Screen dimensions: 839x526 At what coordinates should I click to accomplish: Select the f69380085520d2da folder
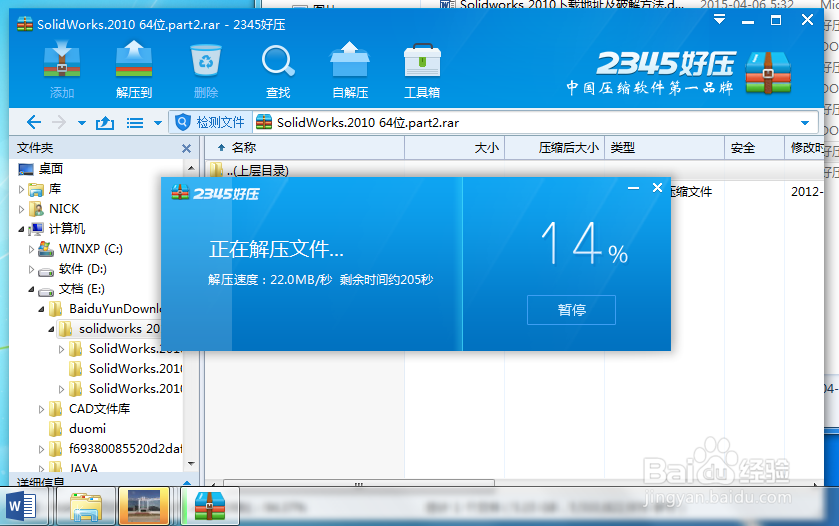(126, 448)
